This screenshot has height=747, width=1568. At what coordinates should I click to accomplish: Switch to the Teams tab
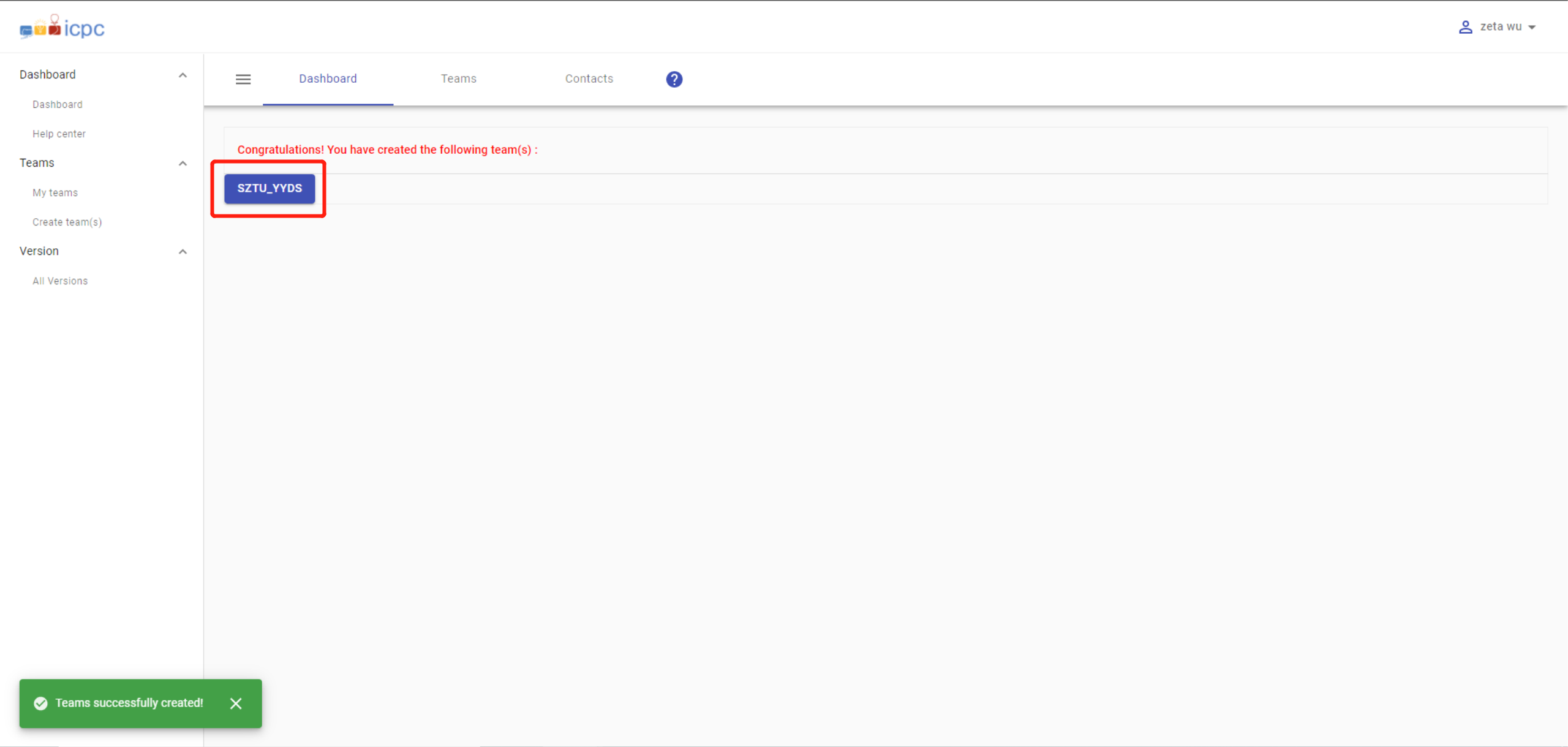(x=458, y=79)
